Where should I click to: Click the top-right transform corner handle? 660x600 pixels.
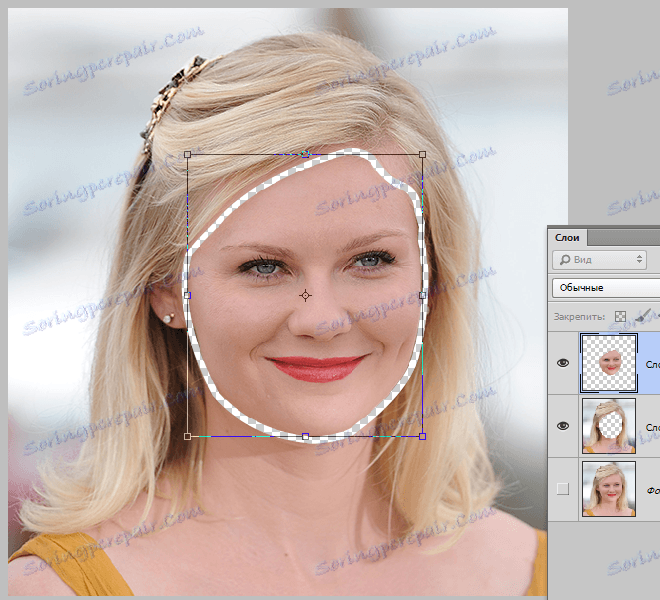coord(423,155)
